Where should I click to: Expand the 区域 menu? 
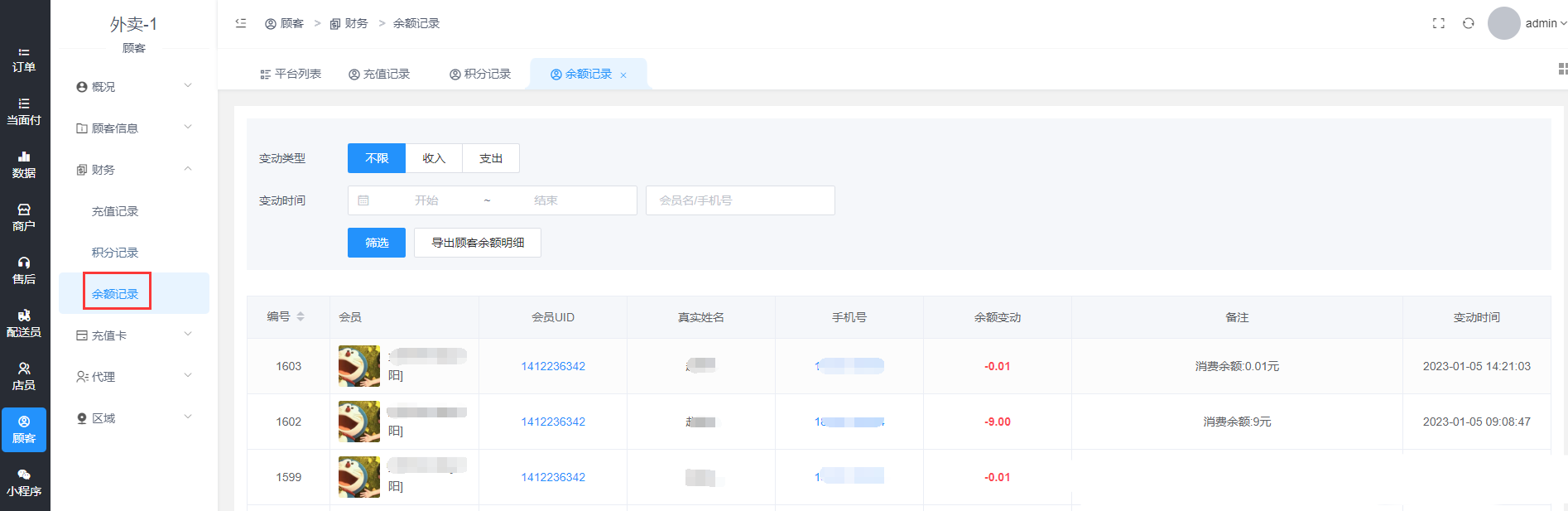[134, 417]
